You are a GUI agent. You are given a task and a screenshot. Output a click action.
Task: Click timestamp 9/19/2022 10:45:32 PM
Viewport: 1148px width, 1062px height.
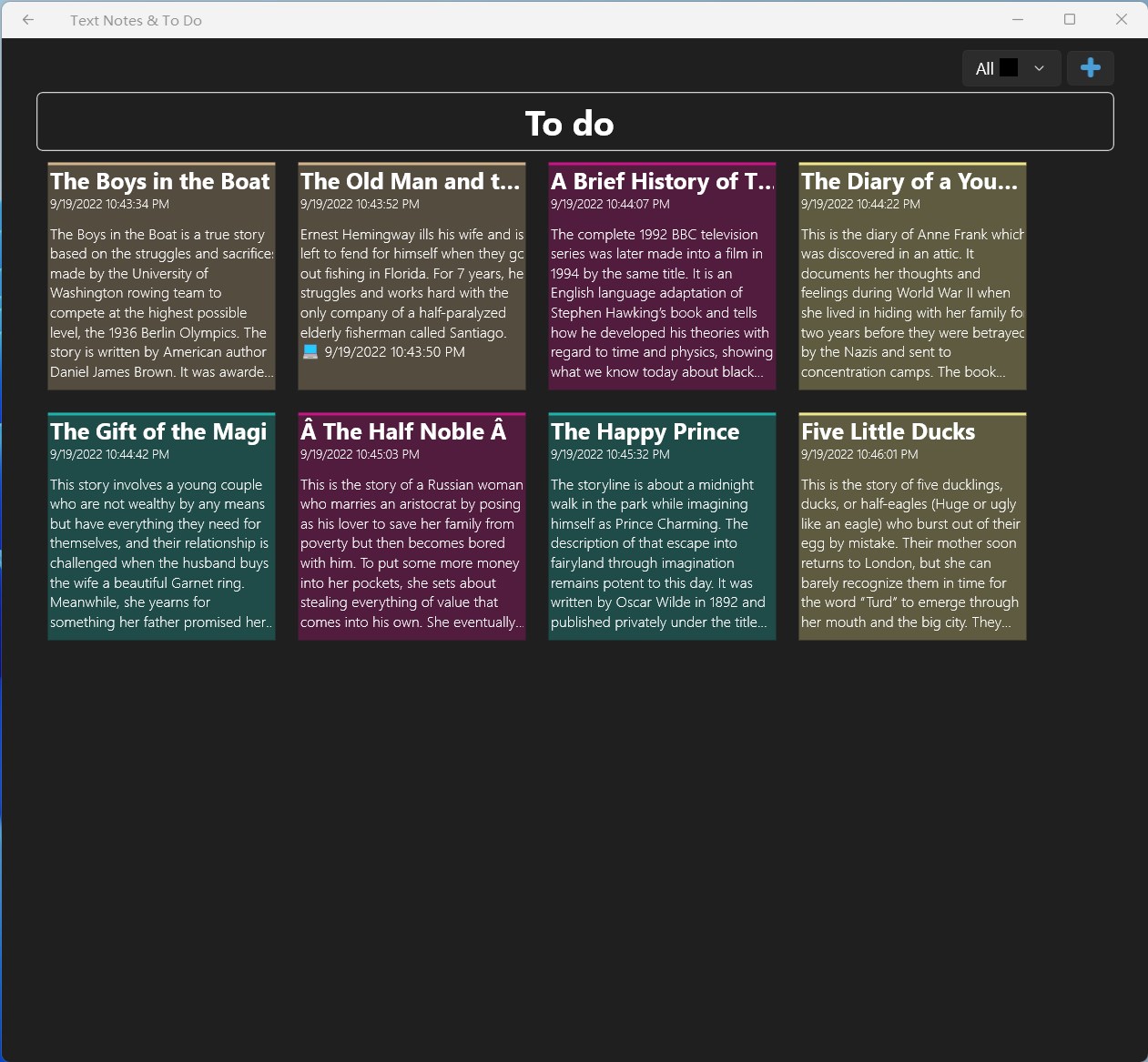610,455
